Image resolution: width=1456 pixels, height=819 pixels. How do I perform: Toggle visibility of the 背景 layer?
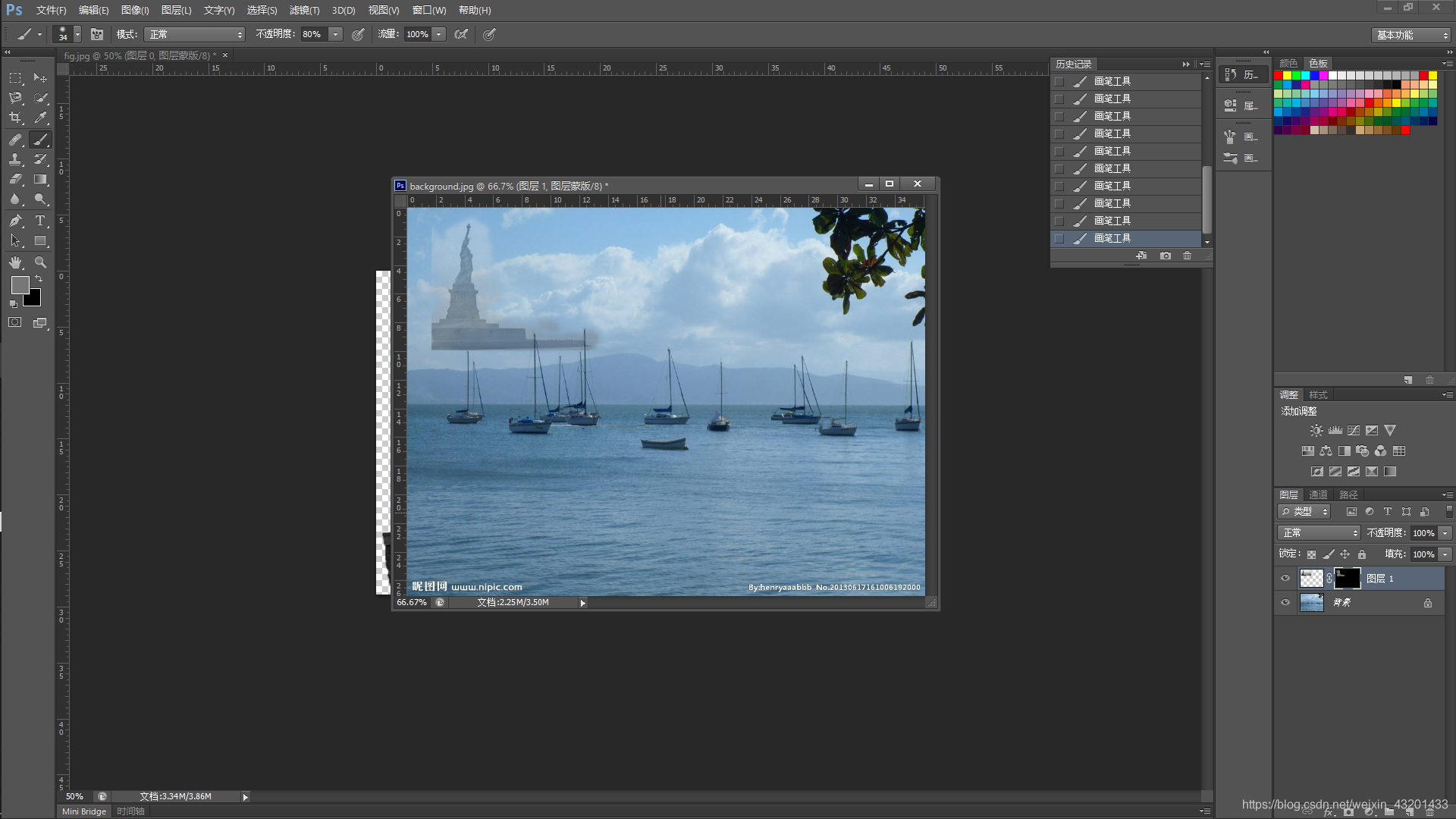click(1285, 603)
